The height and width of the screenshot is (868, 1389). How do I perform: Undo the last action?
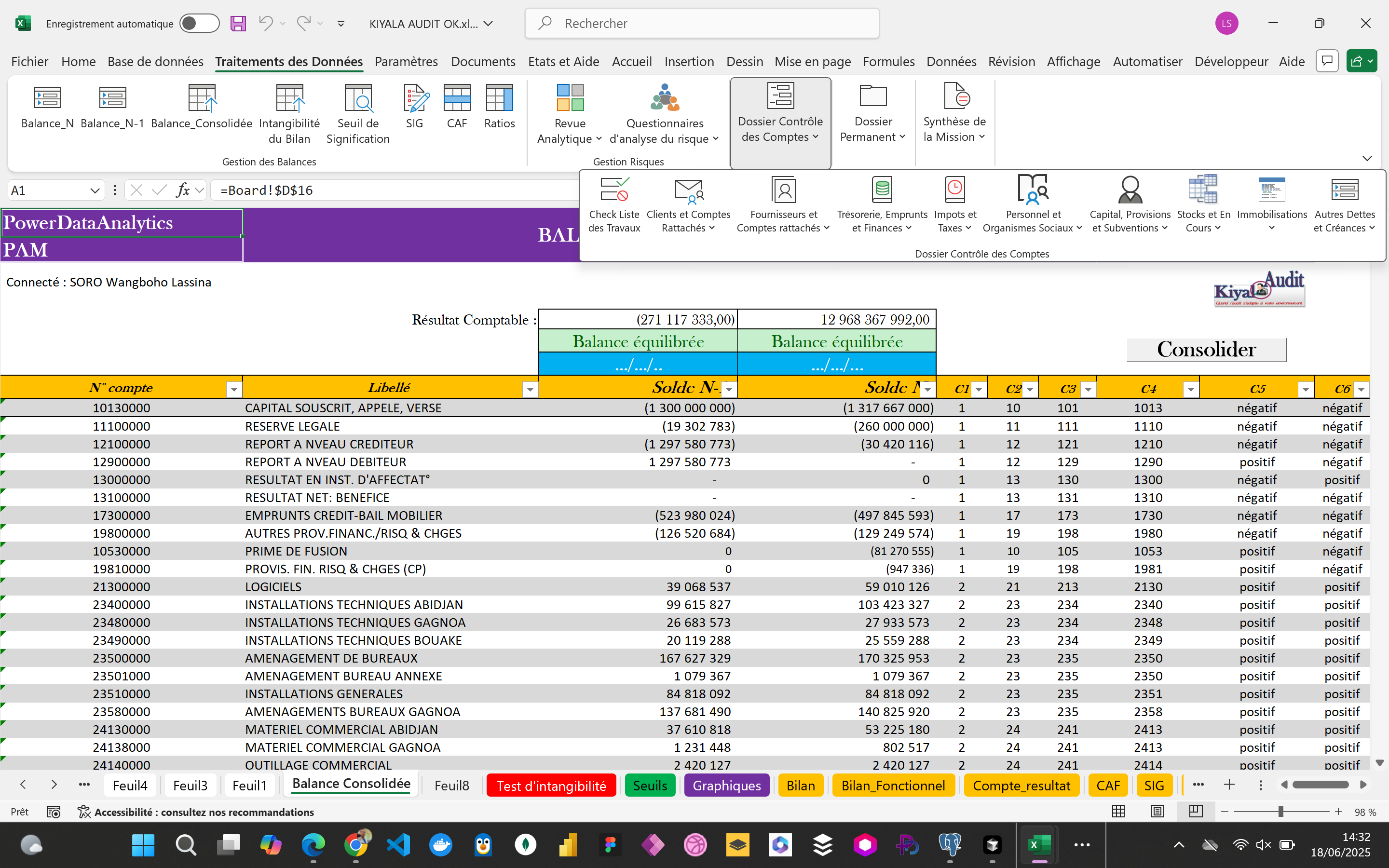[x=265, y=24]
